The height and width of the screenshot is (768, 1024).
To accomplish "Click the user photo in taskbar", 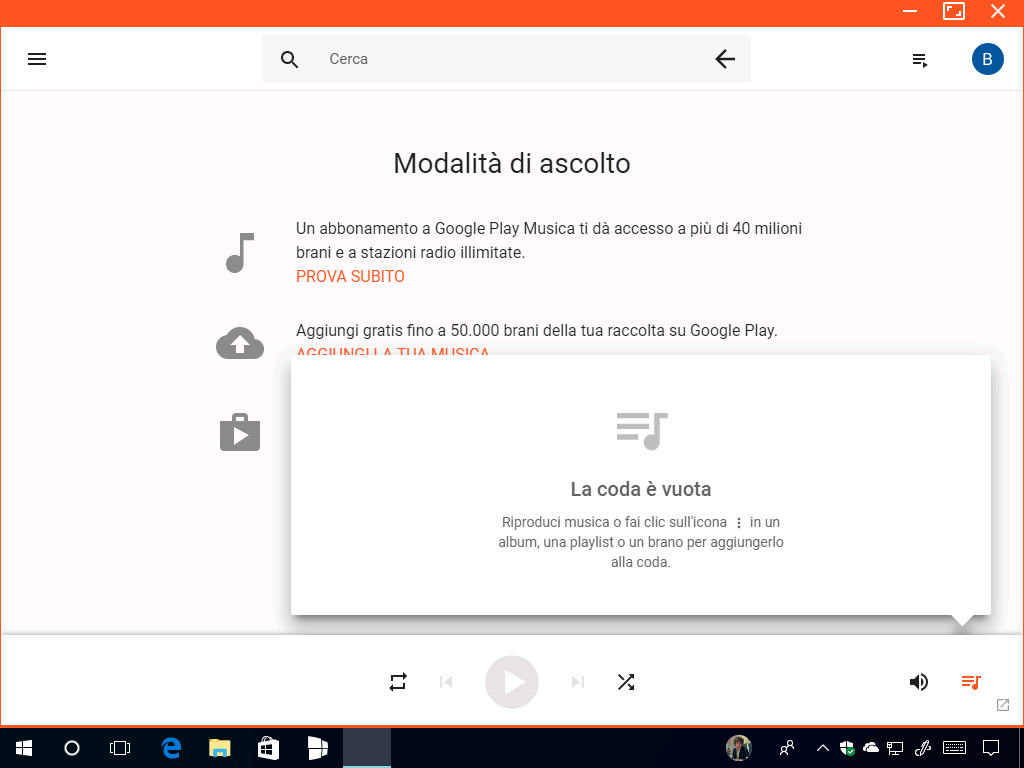I will (x=739, y=748).
